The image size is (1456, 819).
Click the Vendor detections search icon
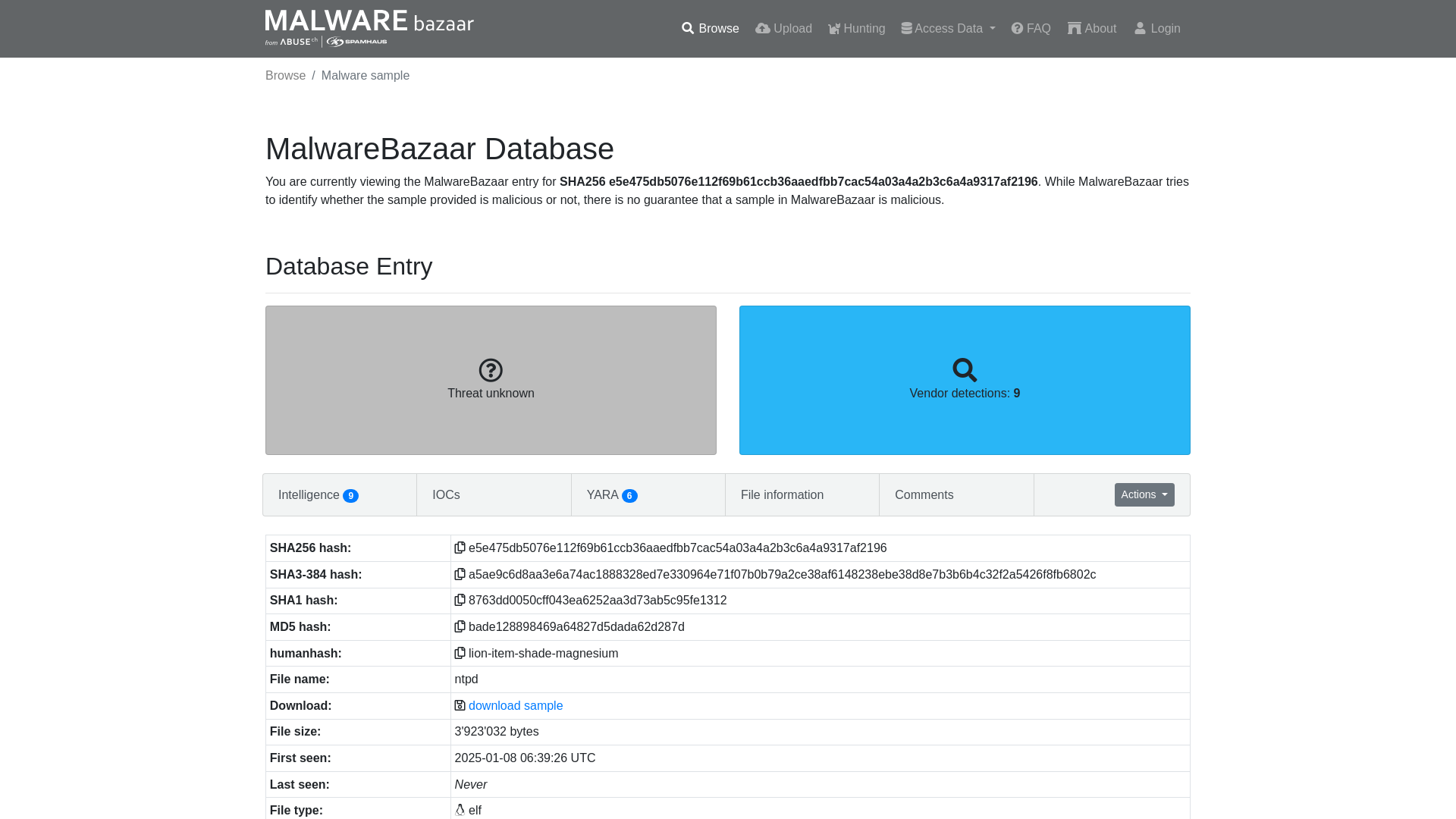(x=964, y=370)
